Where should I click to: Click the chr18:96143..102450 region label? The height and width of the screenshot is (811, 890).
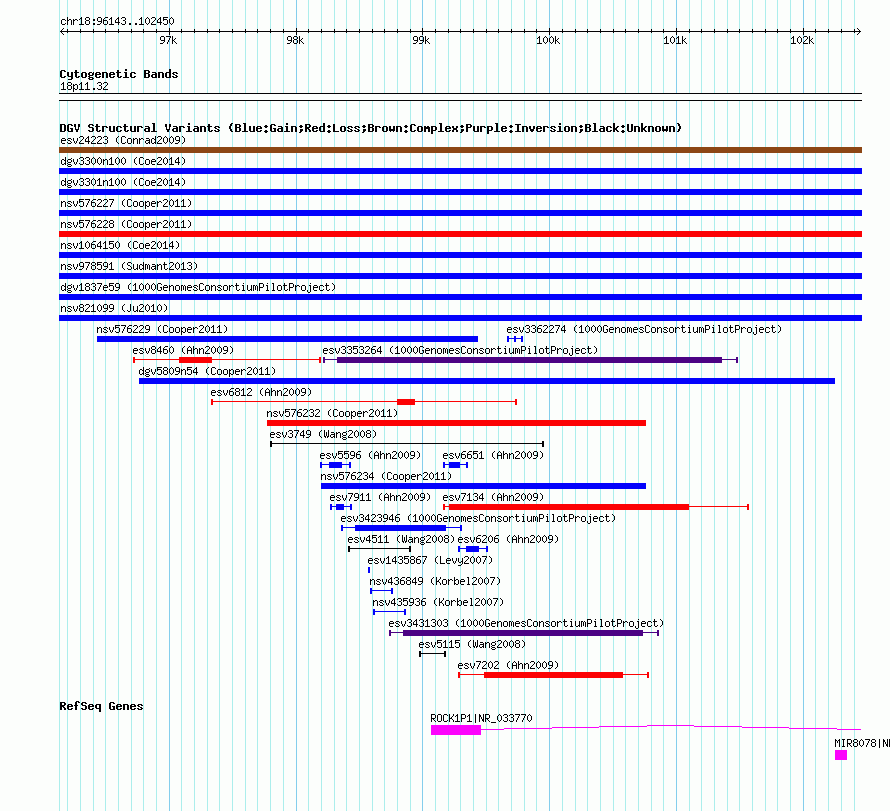click(117, 22)
